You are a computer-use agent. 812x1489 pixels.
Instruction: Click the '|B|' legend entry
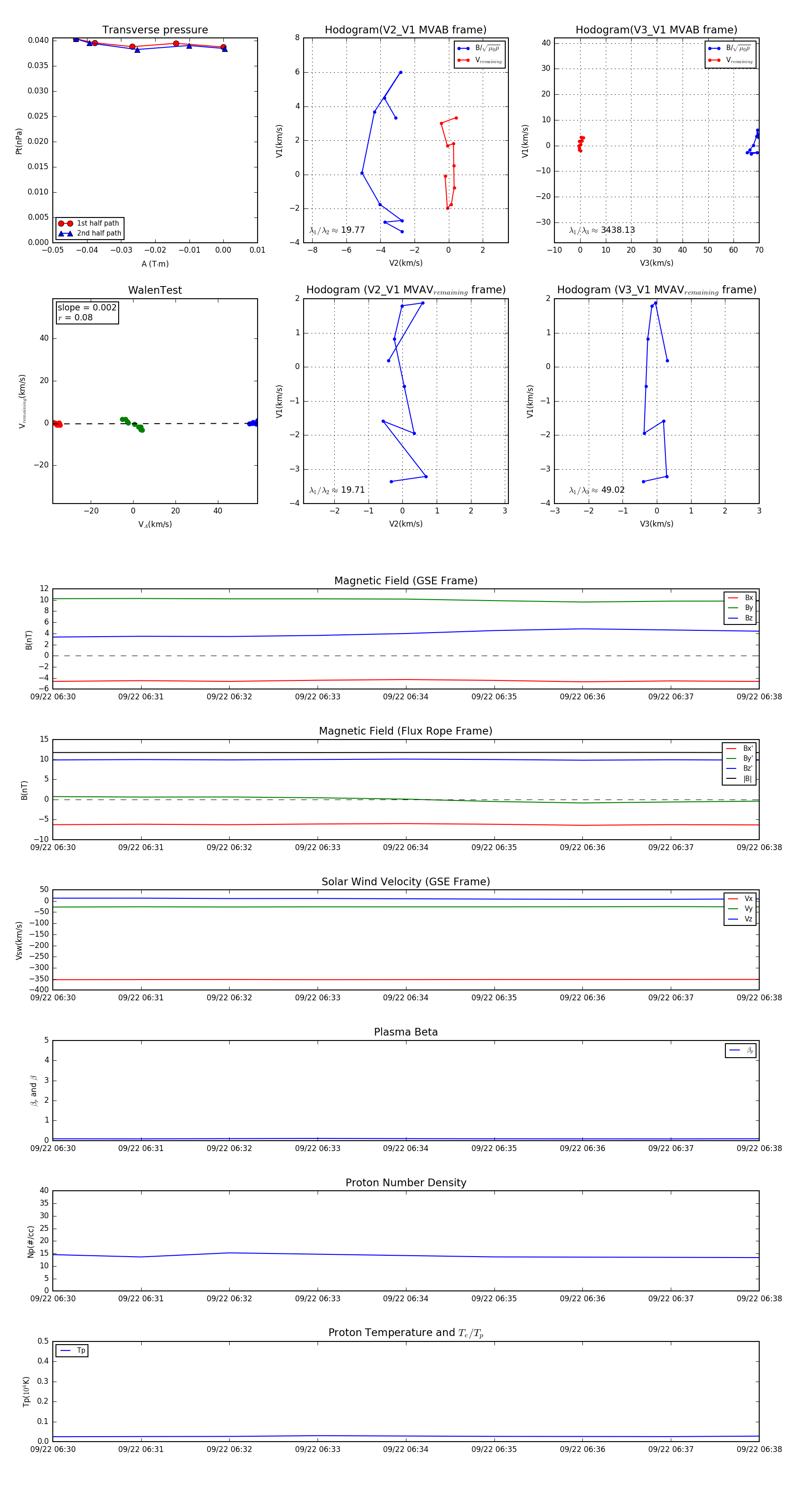(x=739, y=779)
